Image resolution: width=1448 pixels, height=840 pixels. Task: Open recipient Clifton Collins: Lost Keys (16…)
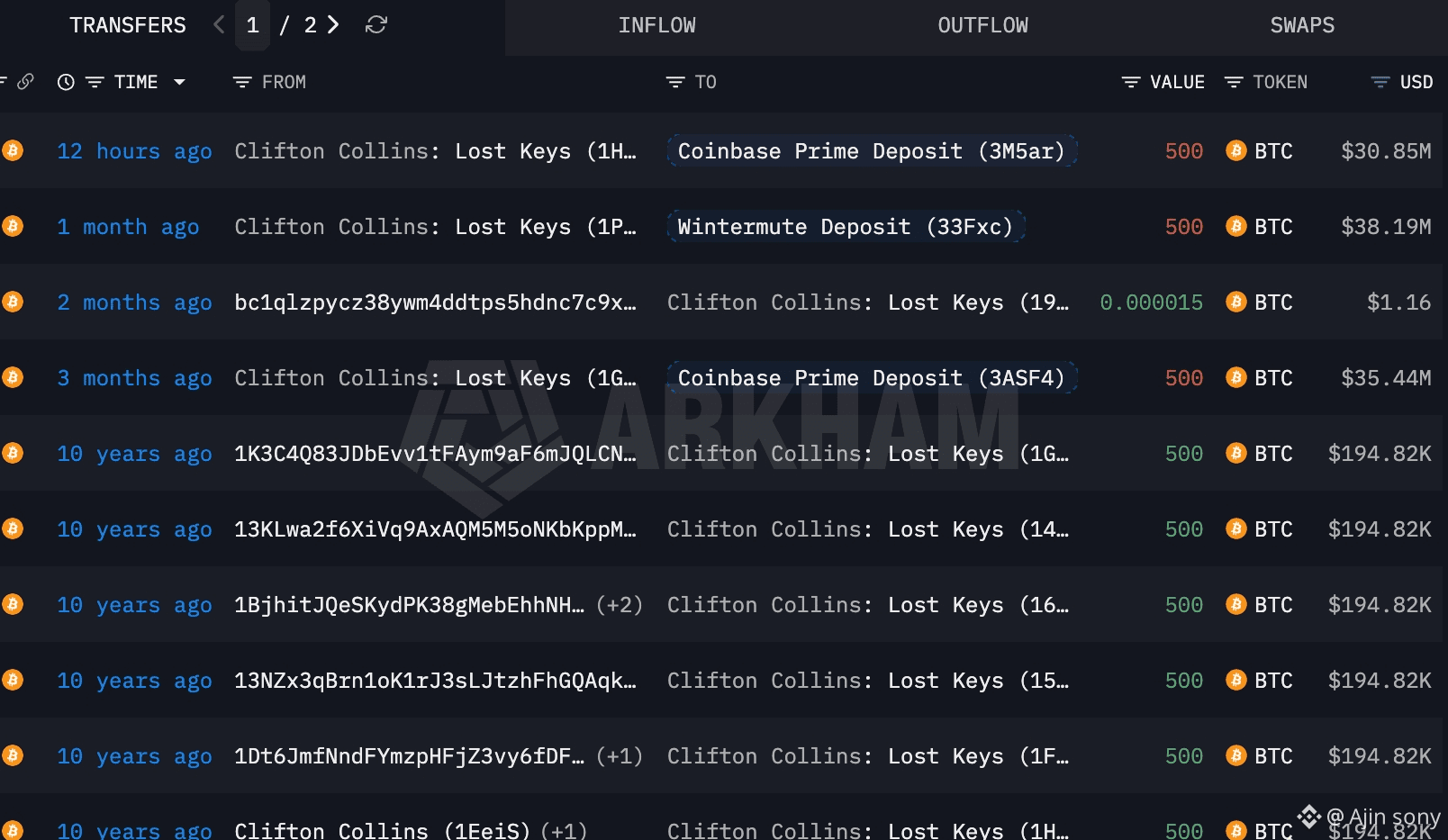point(868,605)
